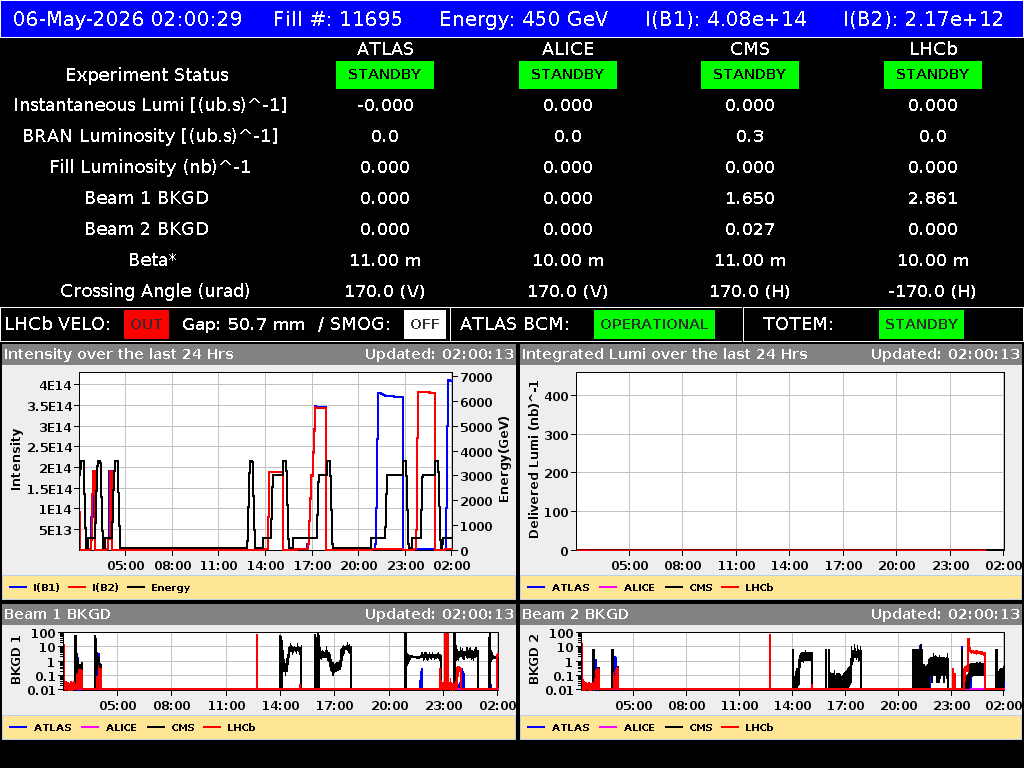This screenshot has width=1024, height=768.
Task: Select ALICE Beta* value 10.00 m
Action: coord(568,260)
